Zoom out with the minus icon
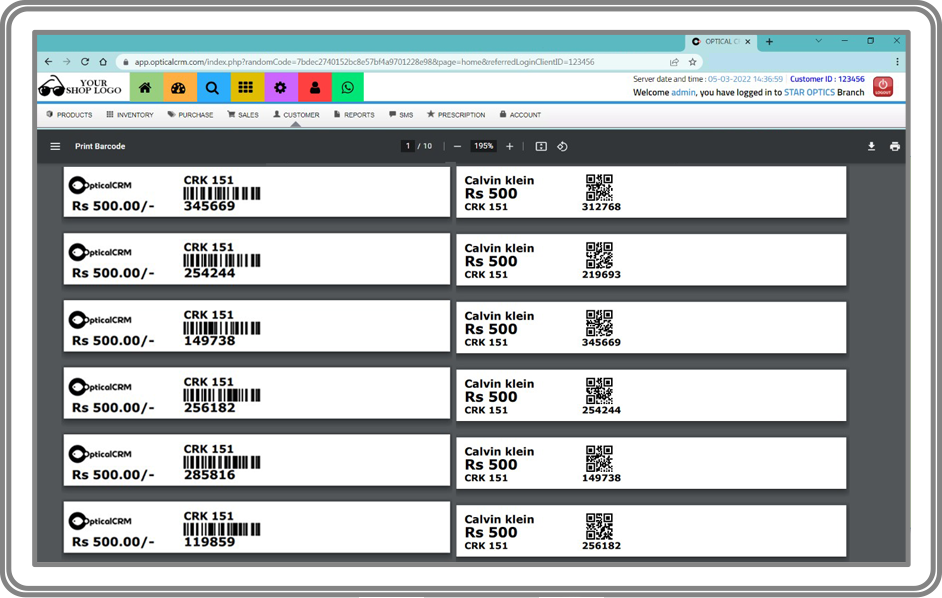942x598 pixels. coord(457,146)
